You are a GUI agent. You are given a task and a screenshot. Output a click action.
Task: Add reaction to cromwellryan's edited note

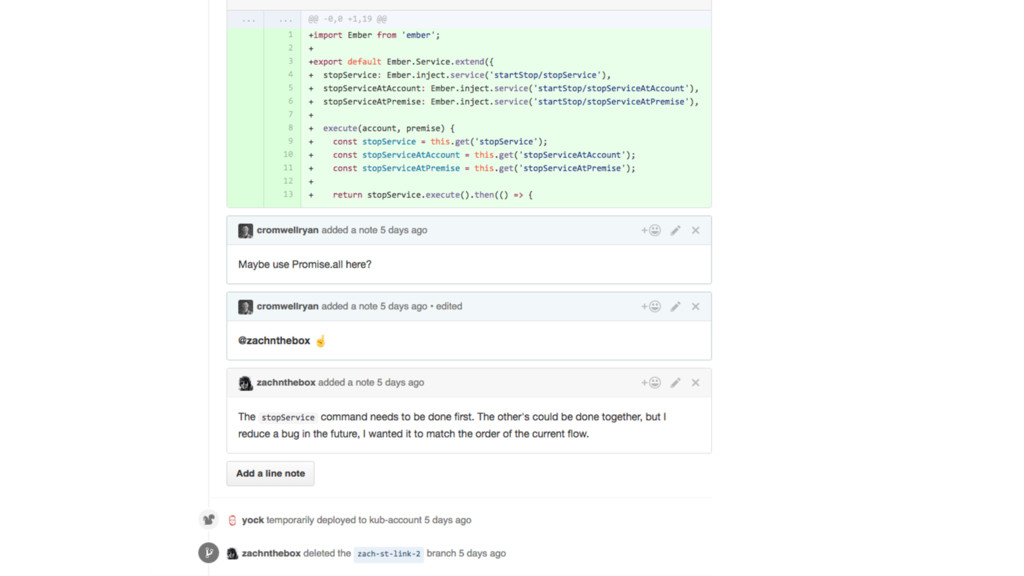point(651,306)
